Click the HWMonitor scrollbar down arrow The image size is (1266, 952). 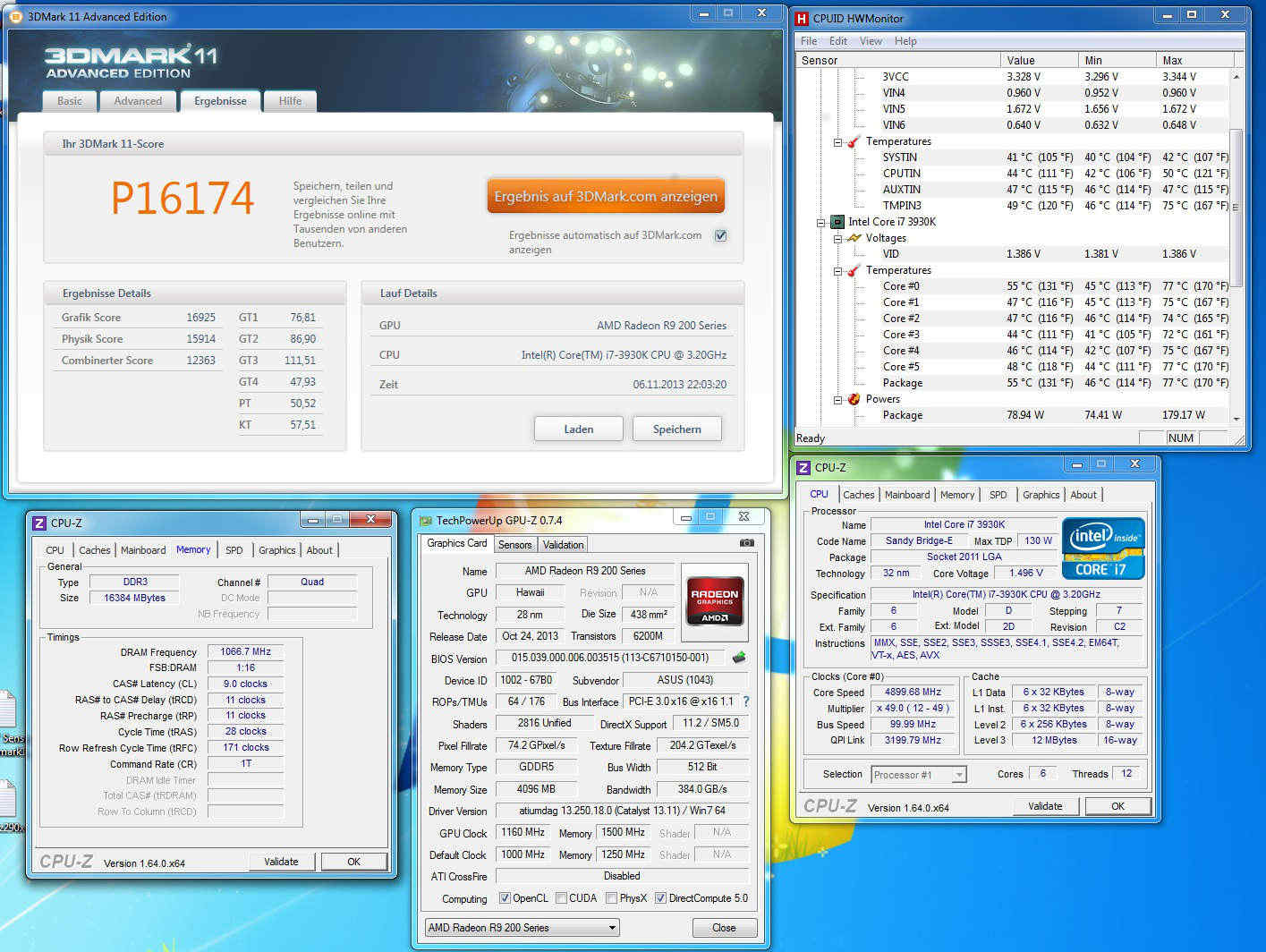point(1236,419)
